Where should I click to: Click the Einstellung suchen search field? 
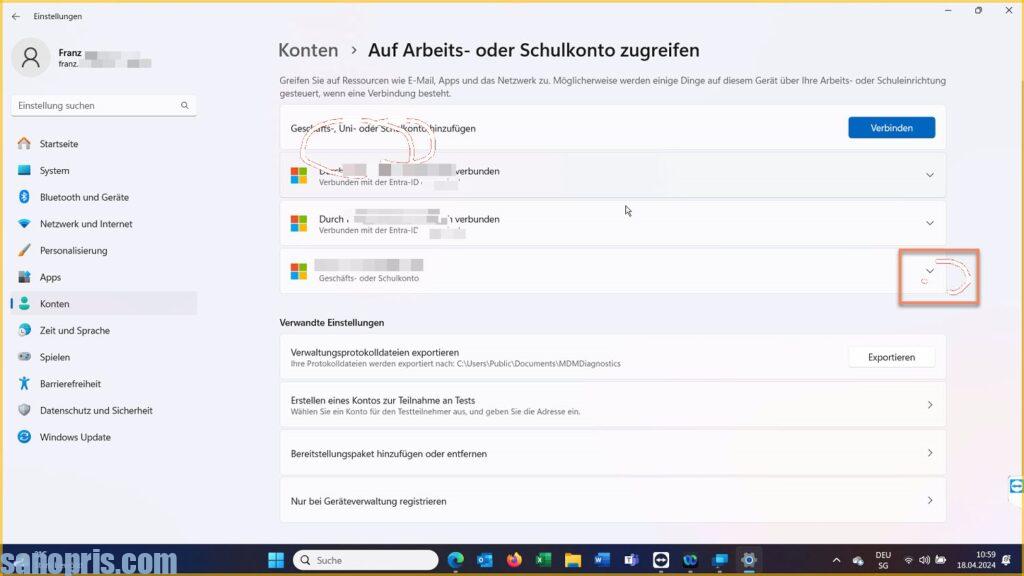96,105
